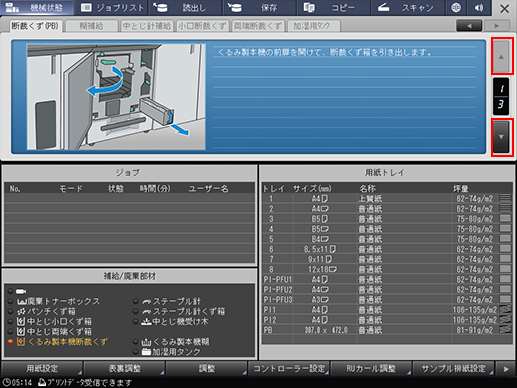Viewport: 517px width, 388px height.
Task: Select tray 1 row 上質紙
Action: [387, 199]
